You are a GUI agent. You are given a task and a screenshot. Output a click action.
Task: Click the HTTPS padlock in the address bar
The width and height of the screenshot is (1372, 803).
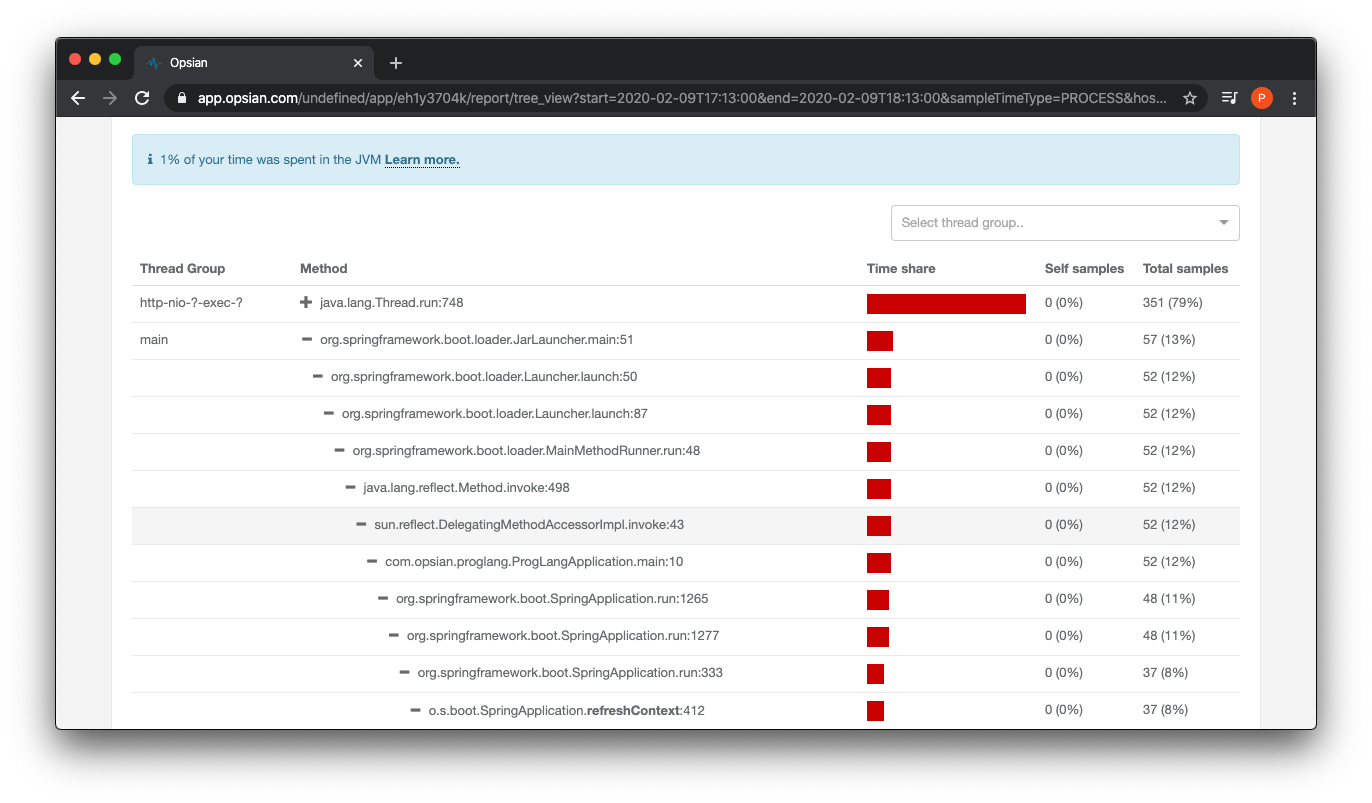pyautogui.click(x=181, y=98)
